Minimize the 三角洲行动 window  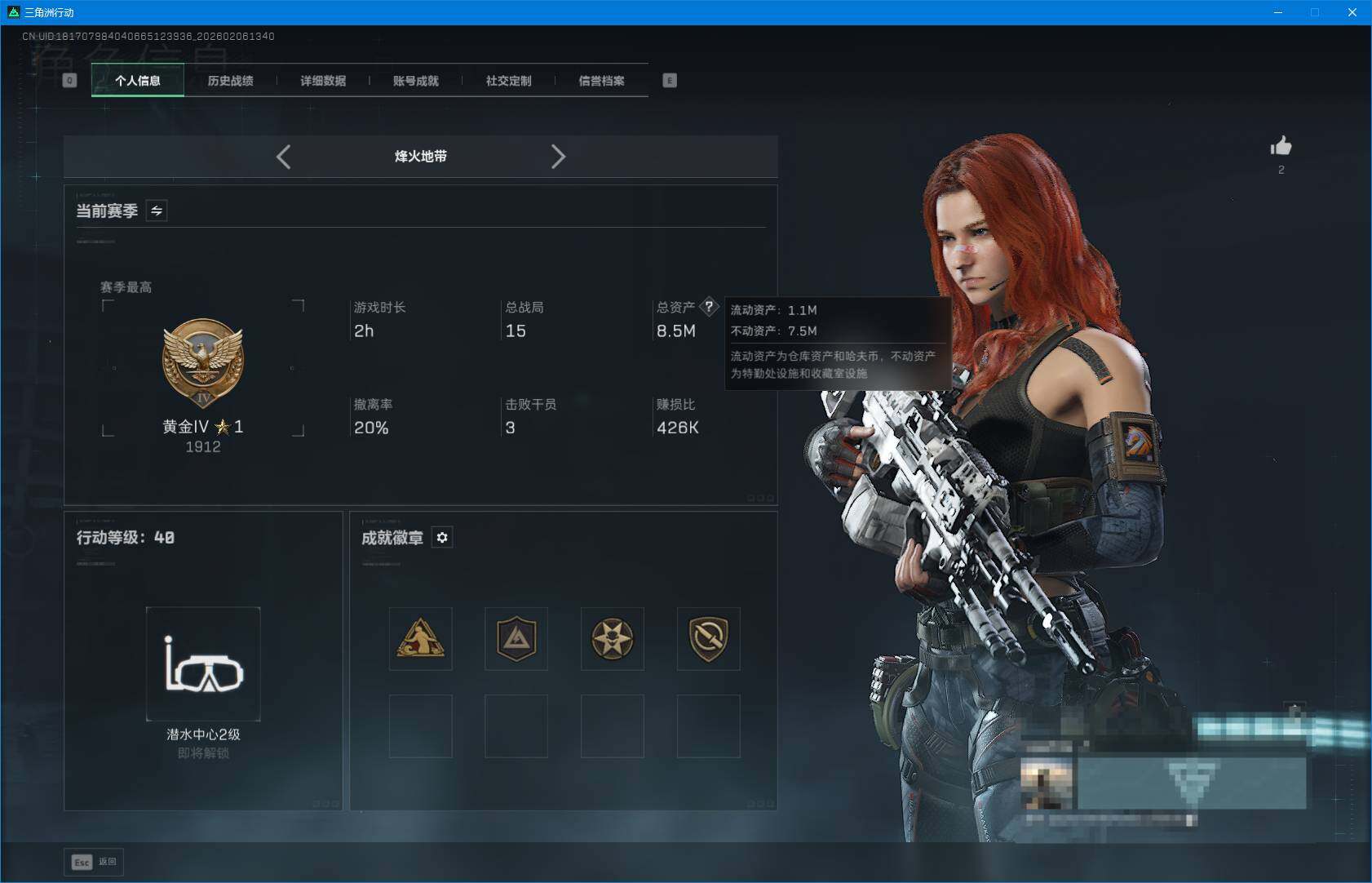(1278, 12)
